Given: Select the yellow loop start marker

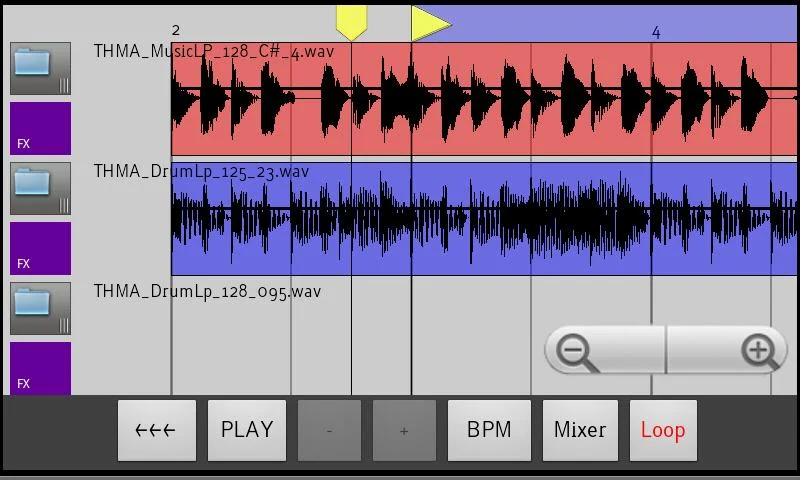Looking at the screenshot, I should [x=352, y=23].
